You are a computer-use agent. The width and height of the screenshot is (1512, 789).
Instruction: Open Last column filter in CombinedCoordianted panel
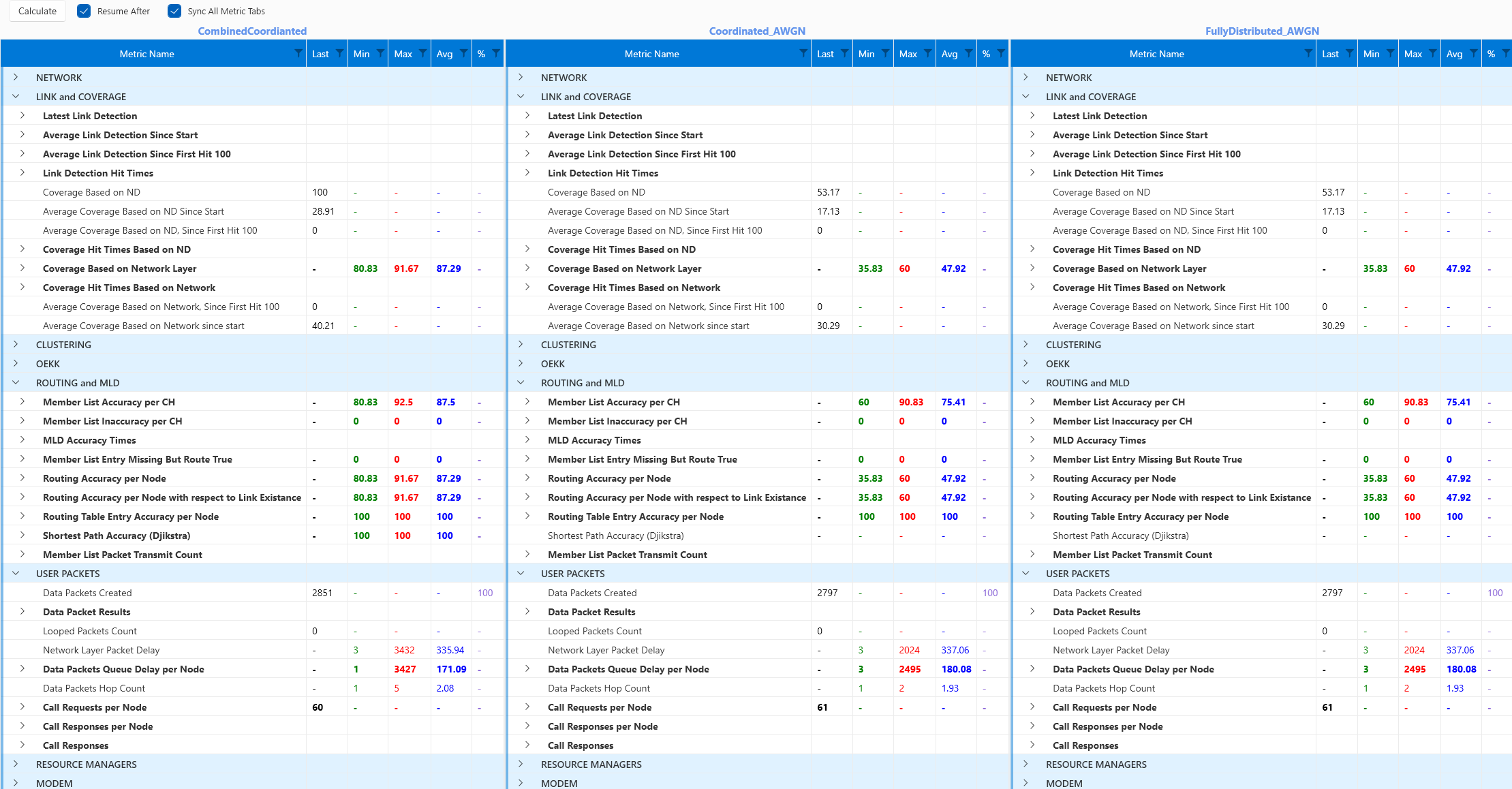tap(340, 53)
